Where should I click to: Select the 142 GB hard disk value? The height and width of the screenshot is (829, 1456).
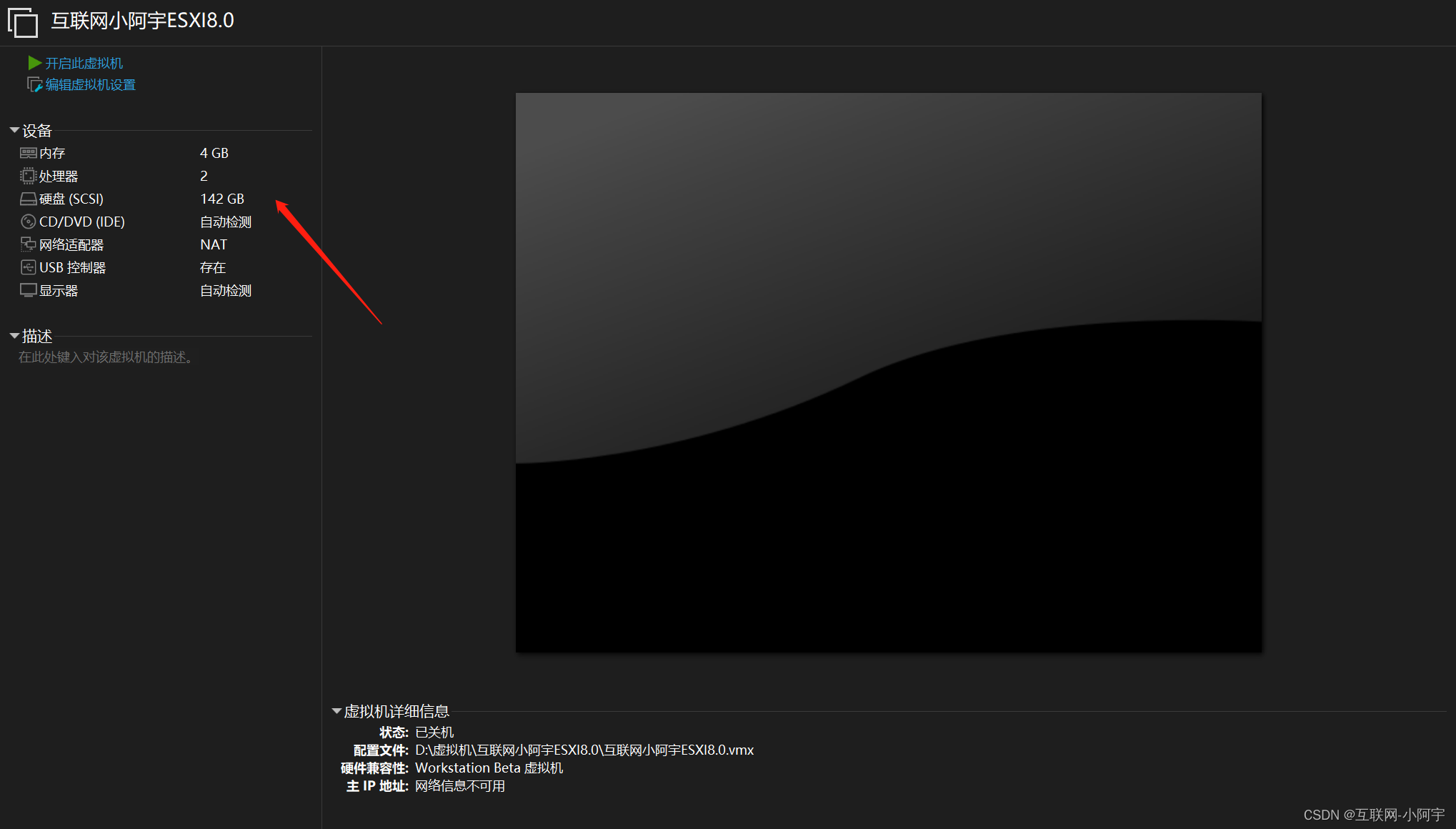222,199
